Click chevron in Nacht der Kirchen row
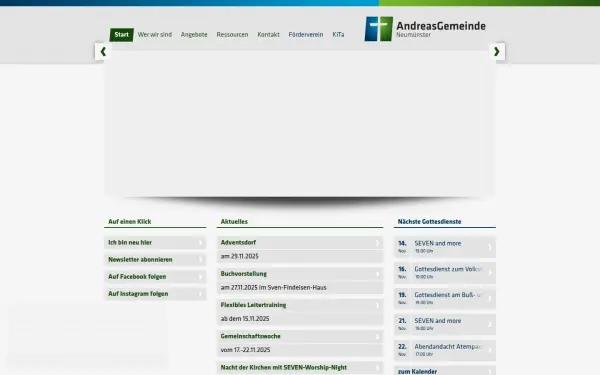This screenshot has height=375, width=600. tap(377, 368)
